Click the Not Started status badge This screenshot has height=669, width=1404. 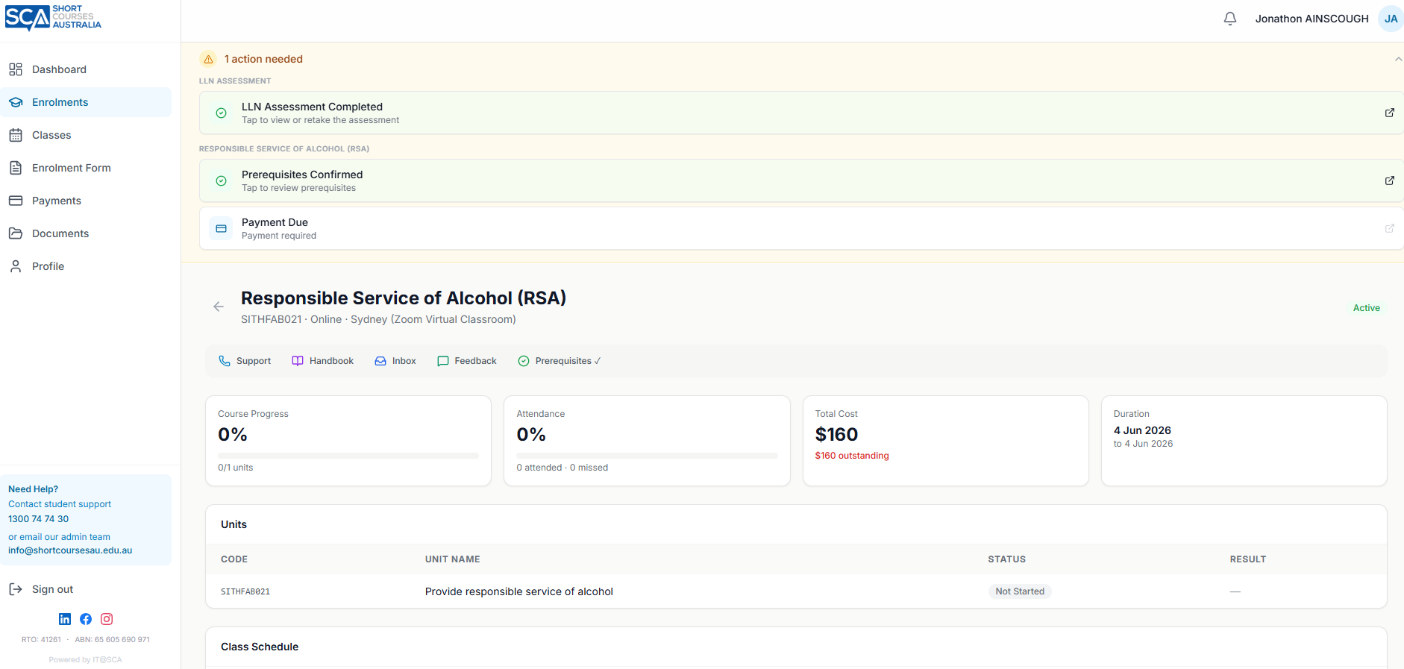(x=1020, y=592)
